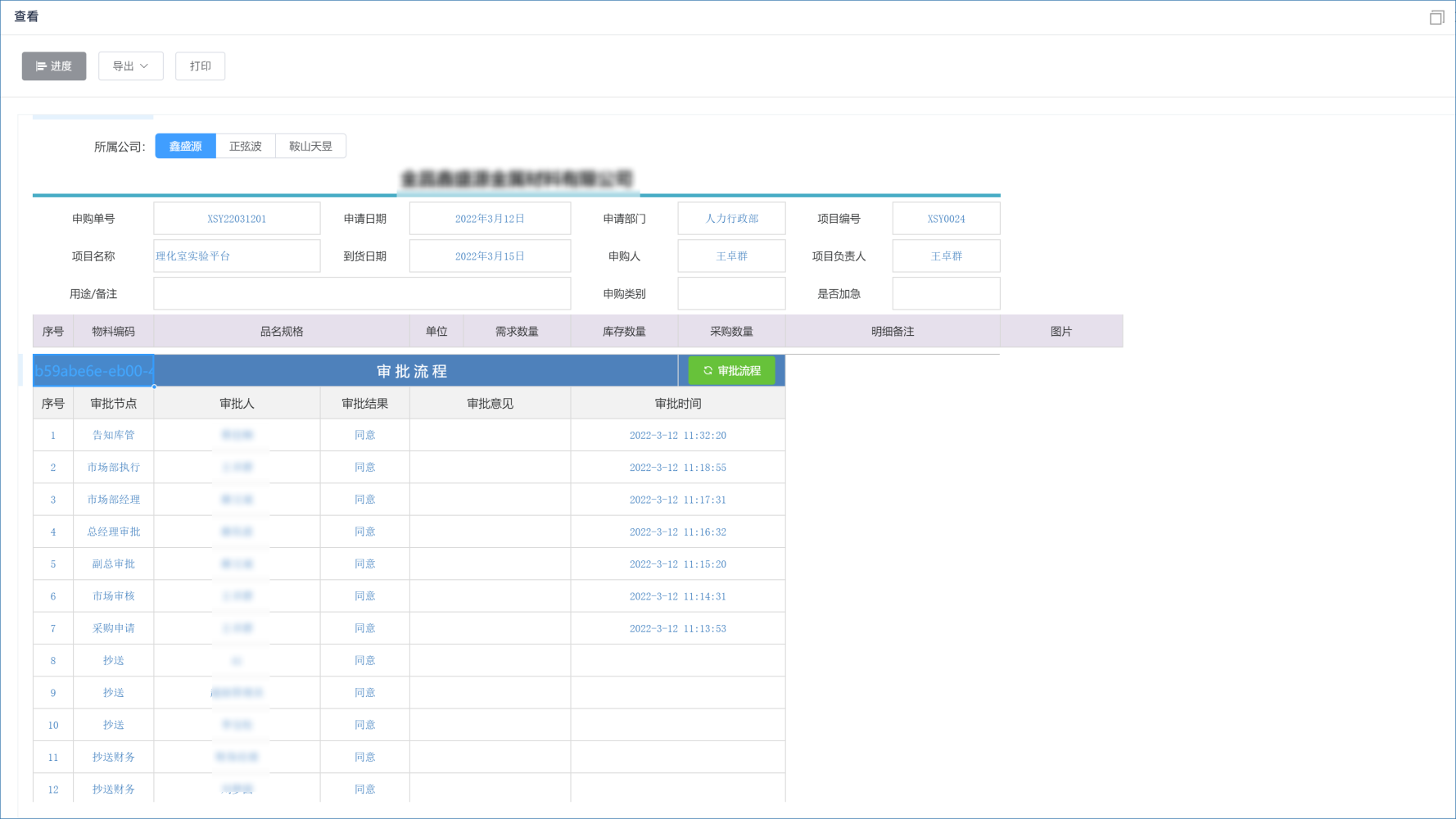
Task: Click the approval time 2022-3-12 11:13:53
Action: click(x=678, y=629)
